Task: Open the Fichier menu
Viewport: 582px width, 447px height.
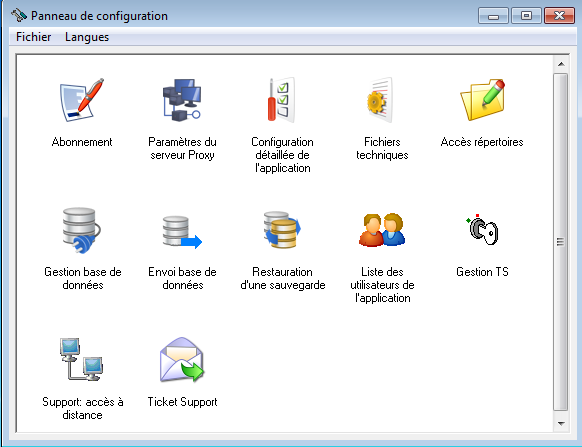Action: coord(33,37)
